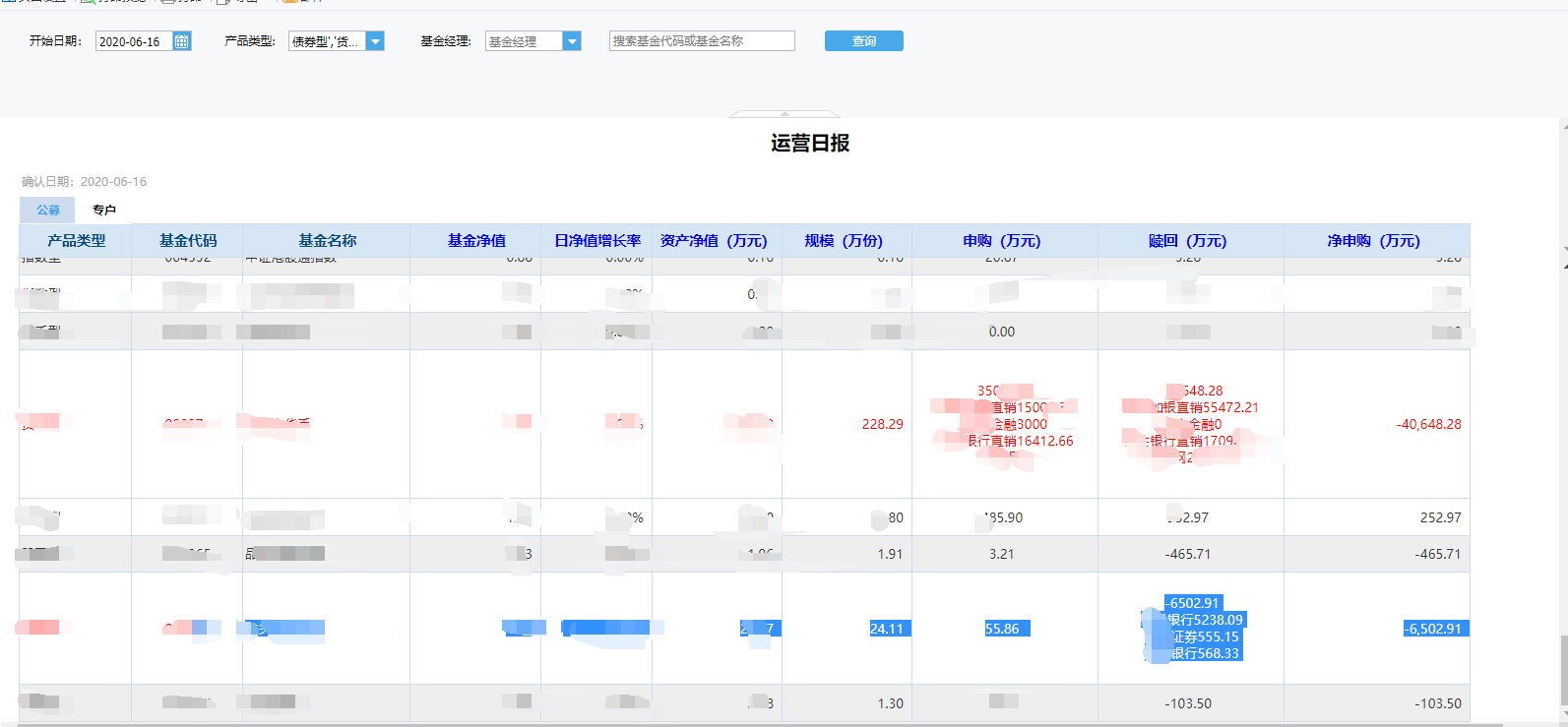Viewport: 1568px width, 727px height.
Task: Click the 基金名称 column header
Action: (x=327, y=241)
